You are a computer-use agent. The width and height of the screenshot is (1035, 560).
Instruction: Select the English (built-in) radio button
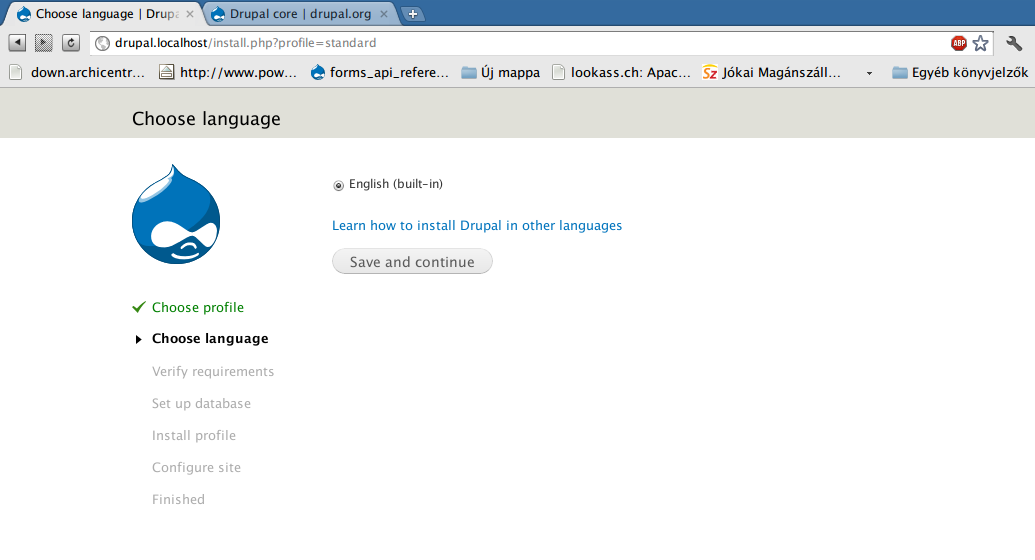point(339,186)
